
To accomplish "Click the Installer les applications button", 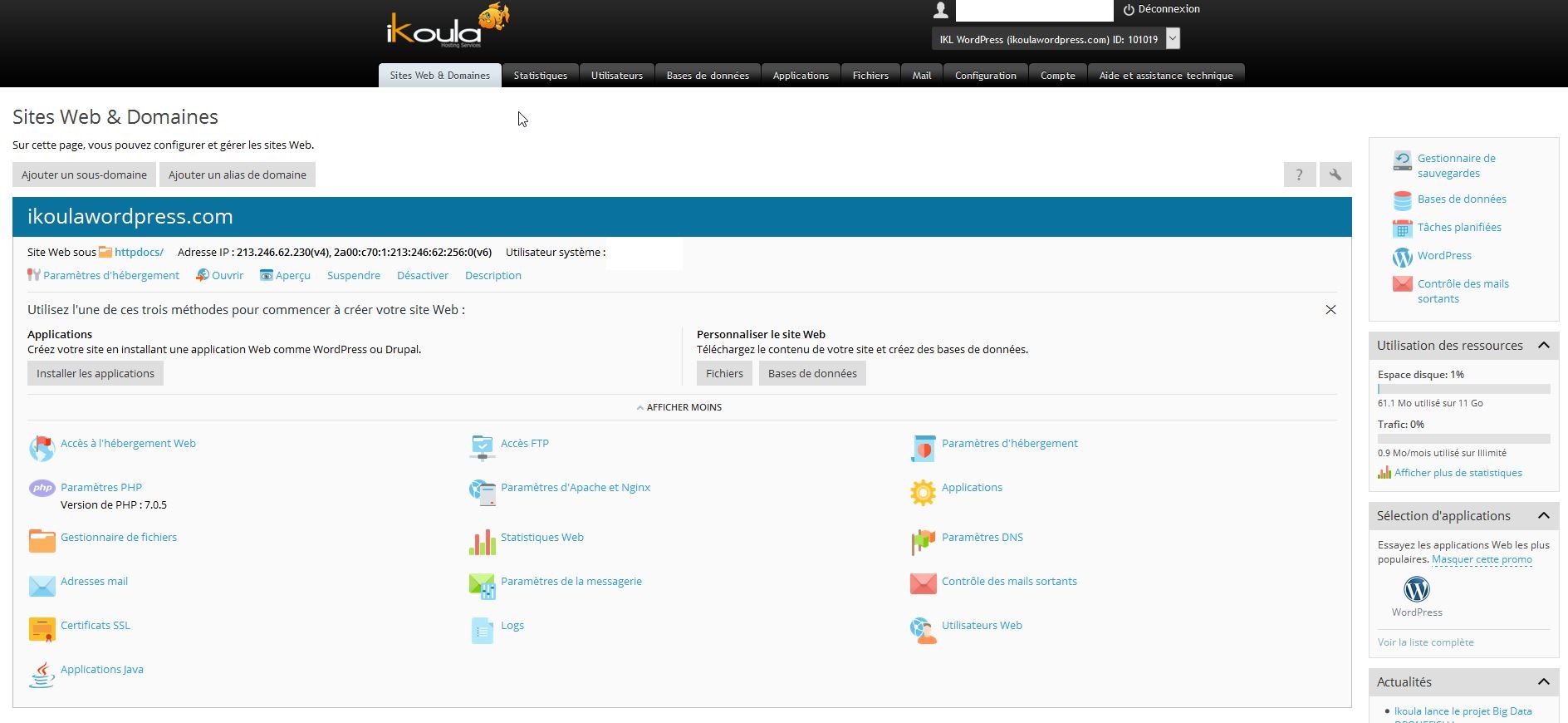I will [96, 373].
